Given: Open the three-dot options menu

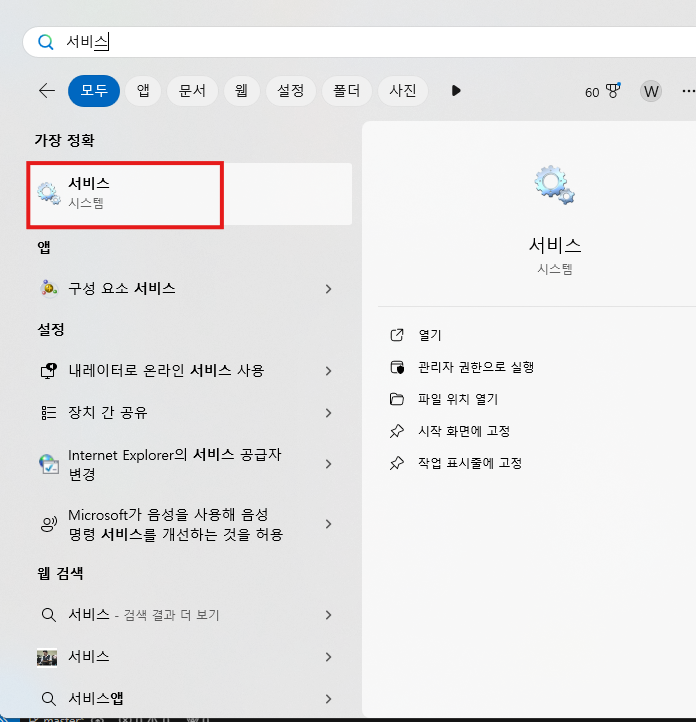Looking at the screenshot, I should tap(688, 91).
